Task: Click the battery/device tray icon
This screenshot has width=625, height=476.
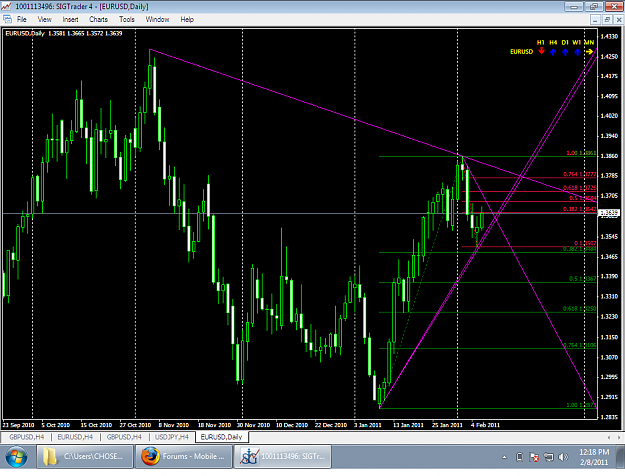Action: [519, 457]
